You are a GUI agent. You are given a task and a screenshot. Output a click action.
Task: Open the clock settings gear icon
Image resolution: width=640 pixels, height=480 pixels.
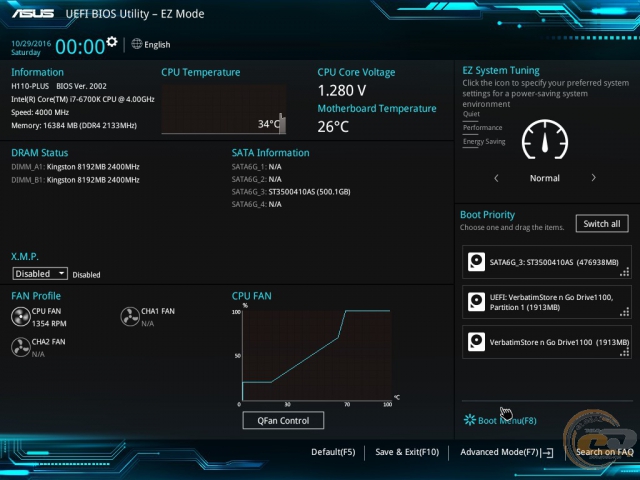coord(111,42)
